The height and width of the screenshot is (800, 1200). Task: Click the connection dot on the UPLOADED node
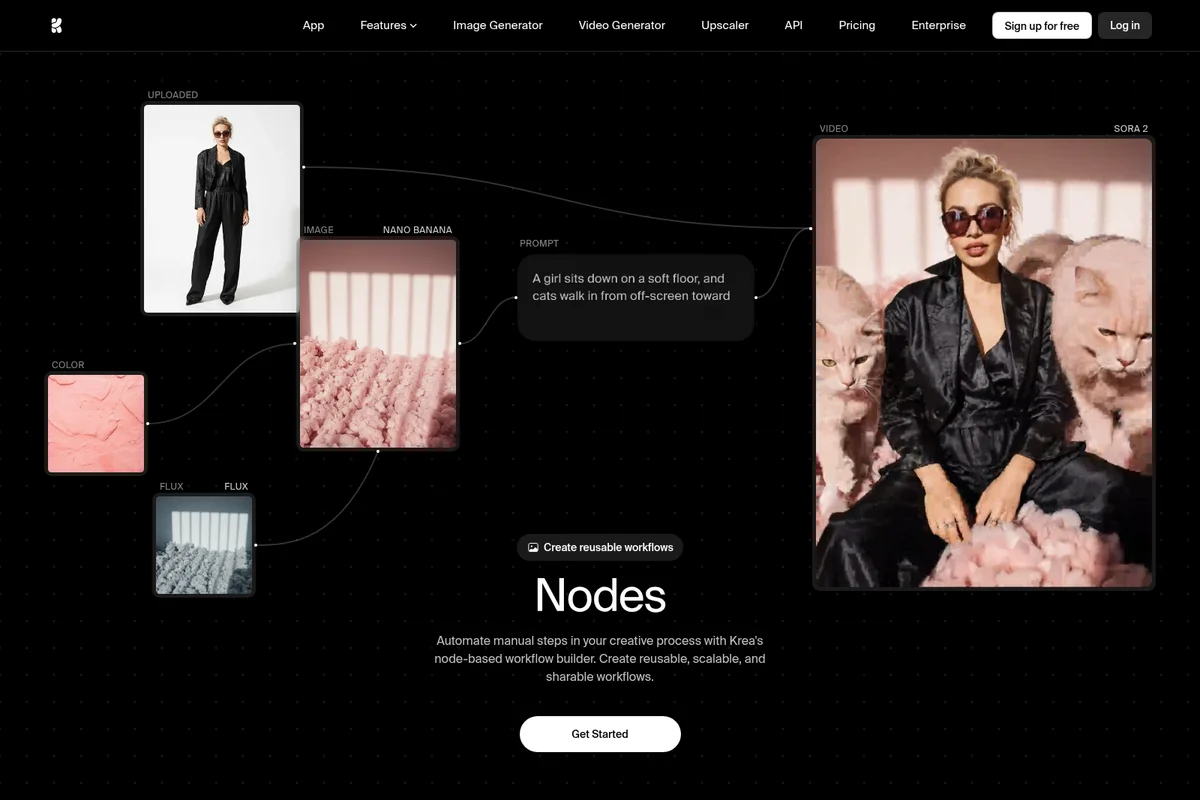pyautogui.click(x=303, y=168)
